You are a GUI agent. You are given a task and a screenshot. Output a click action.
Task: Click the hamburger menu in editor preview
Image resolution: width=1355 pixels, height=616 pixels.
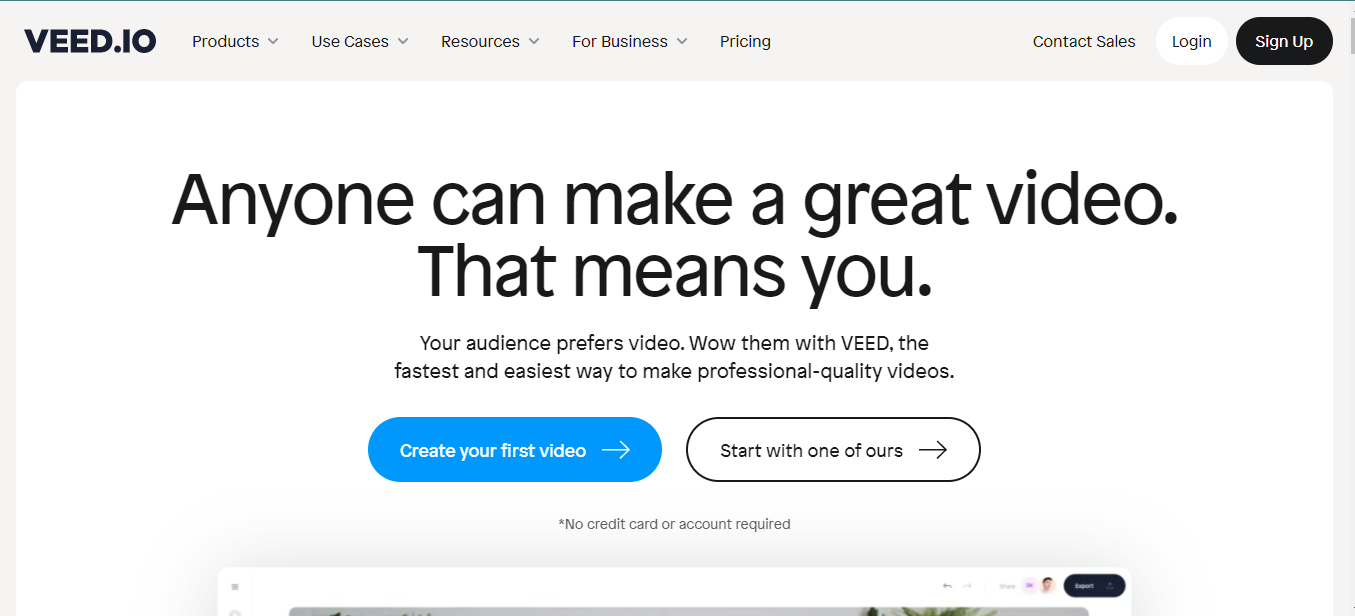tap(235, 587)
